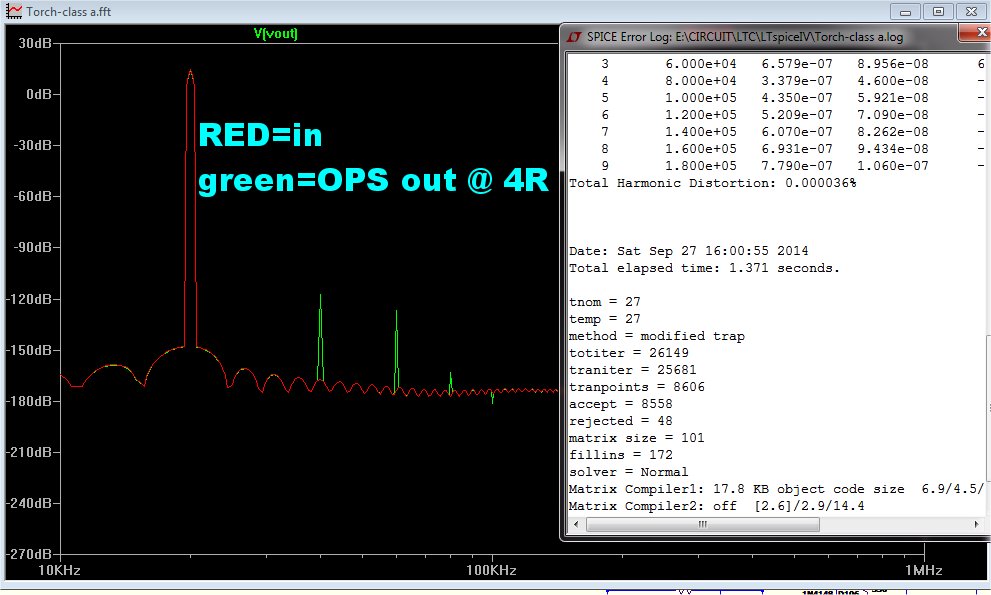The width and height of the screenshot is (991, 595).
Task: Click the 'method = modified trap' line
Action: pos(657,336)
